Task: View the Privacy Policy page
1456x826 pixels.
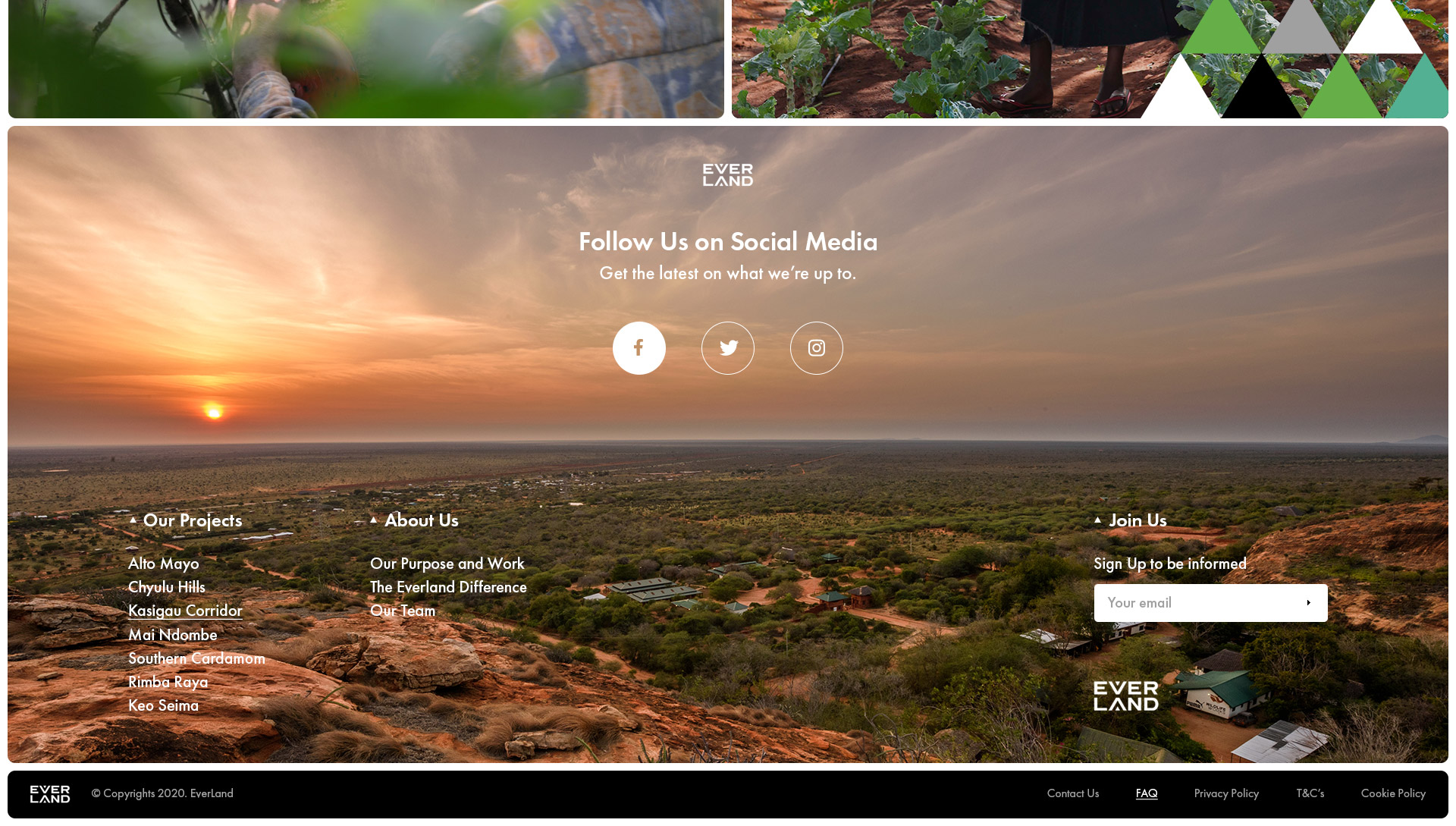Action: [x=1226, y=793]
